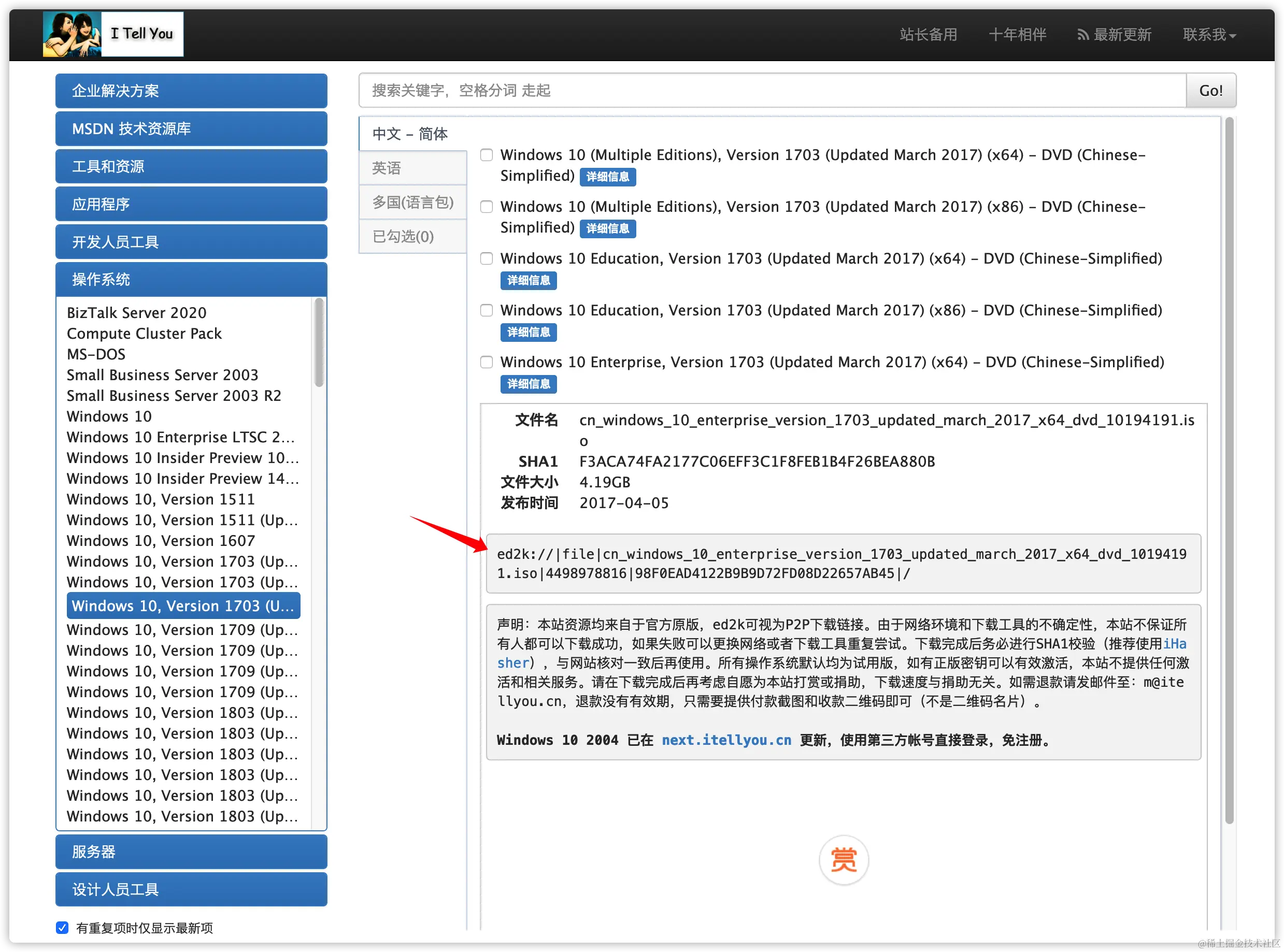This screenshot has width=1284, height=952.
Task: Click 详细信息 badge for Enterprise x64 item
Action: click(x=528, y=384)
